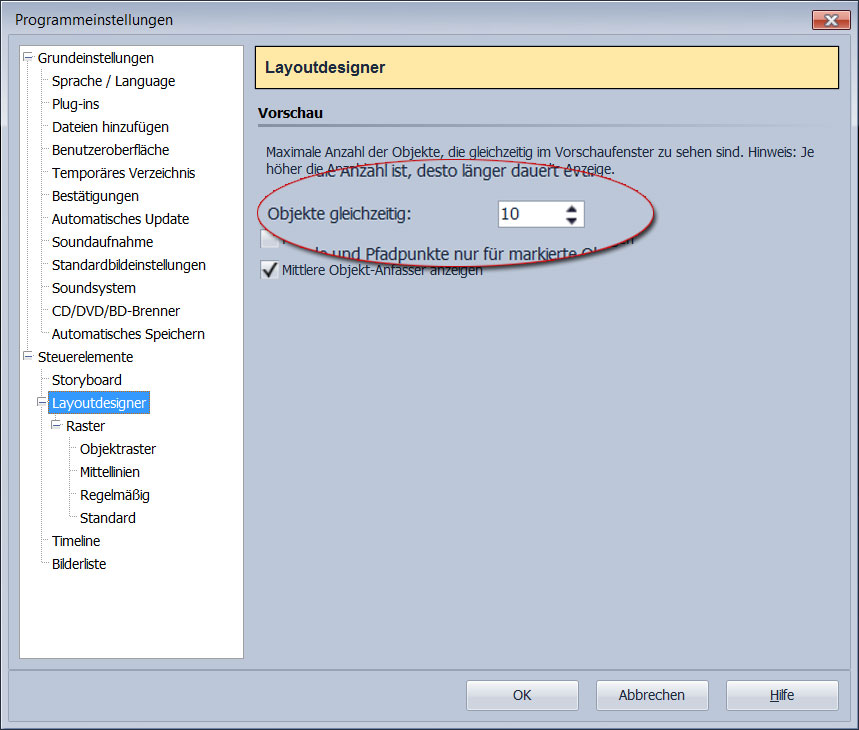Toggle Mittlere Objekt-Anfasser anzeigen checkbox
This screenshot has width=859, height=730.
[269, 270]
